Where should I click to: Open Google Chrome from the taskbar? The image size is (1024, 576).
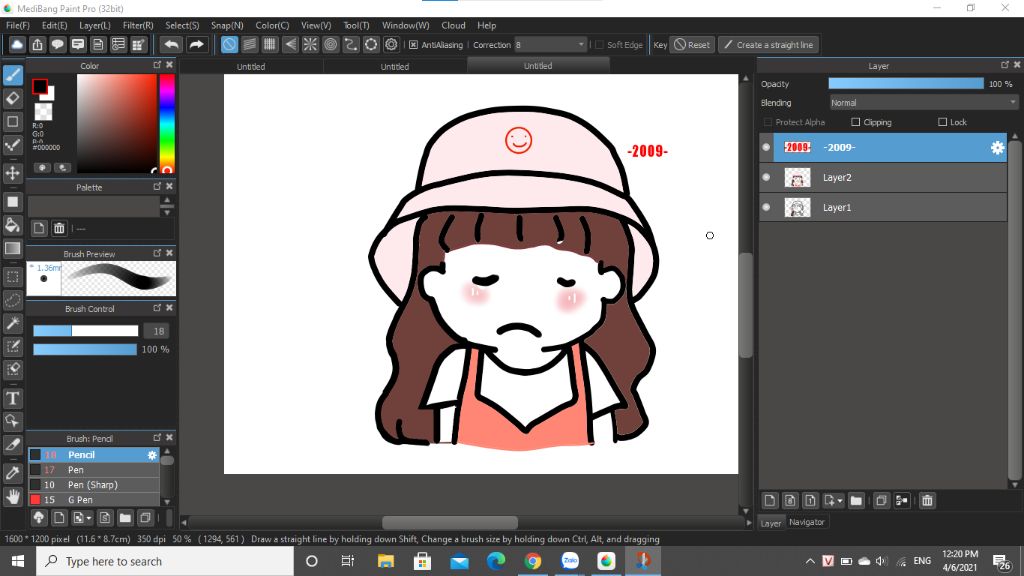(533, 561)
